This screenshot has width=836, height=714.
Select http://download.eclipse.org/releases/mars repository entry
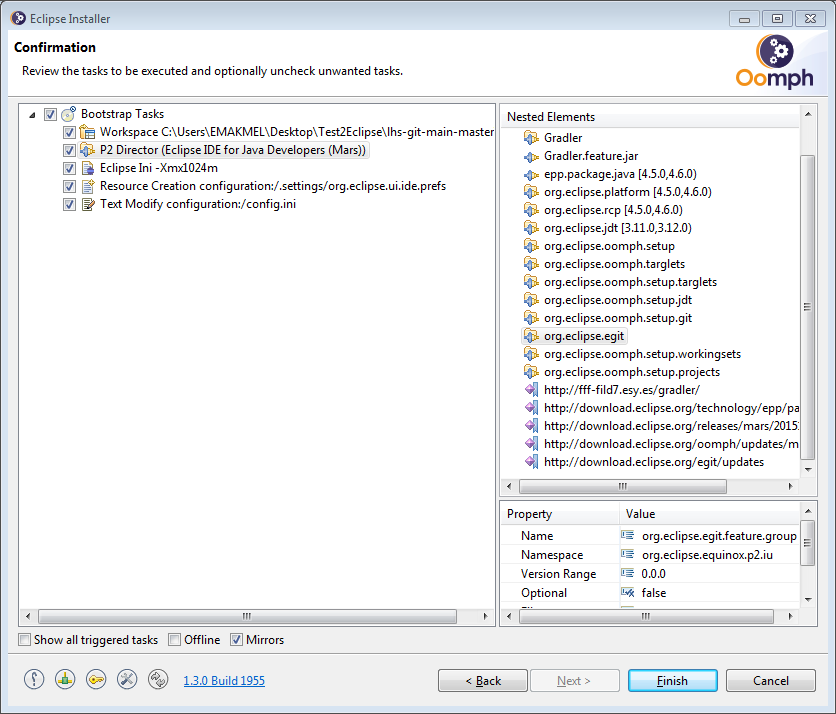[671, 426]
